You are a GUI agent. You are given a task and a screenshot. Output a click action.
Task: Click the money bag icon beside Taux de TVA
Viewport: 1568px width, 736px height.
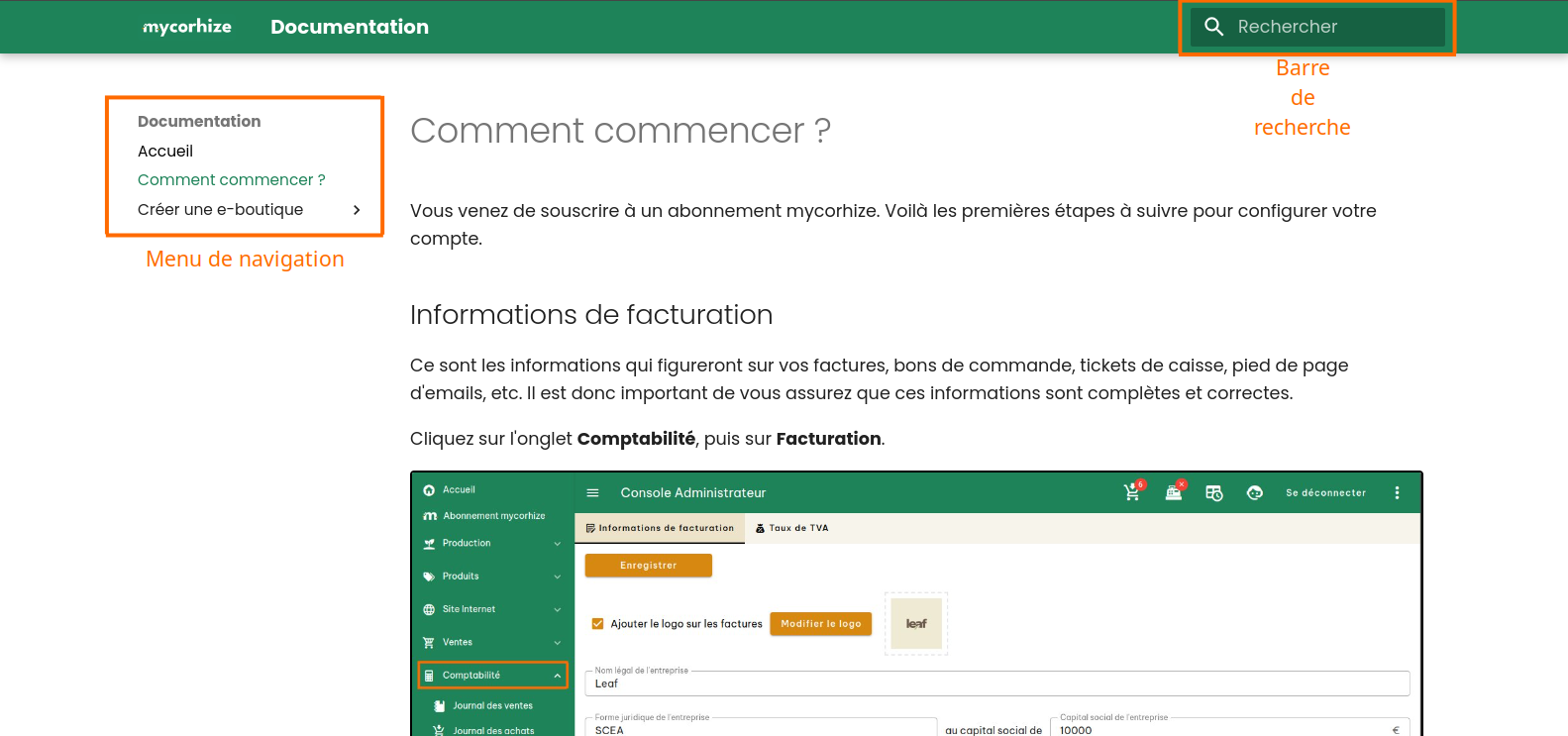click(761, 529)
